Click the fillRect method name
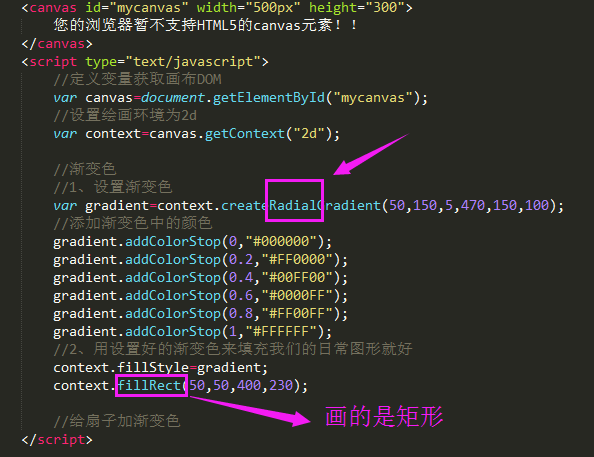Screen dimensions: 594x457 pos(149,386)
